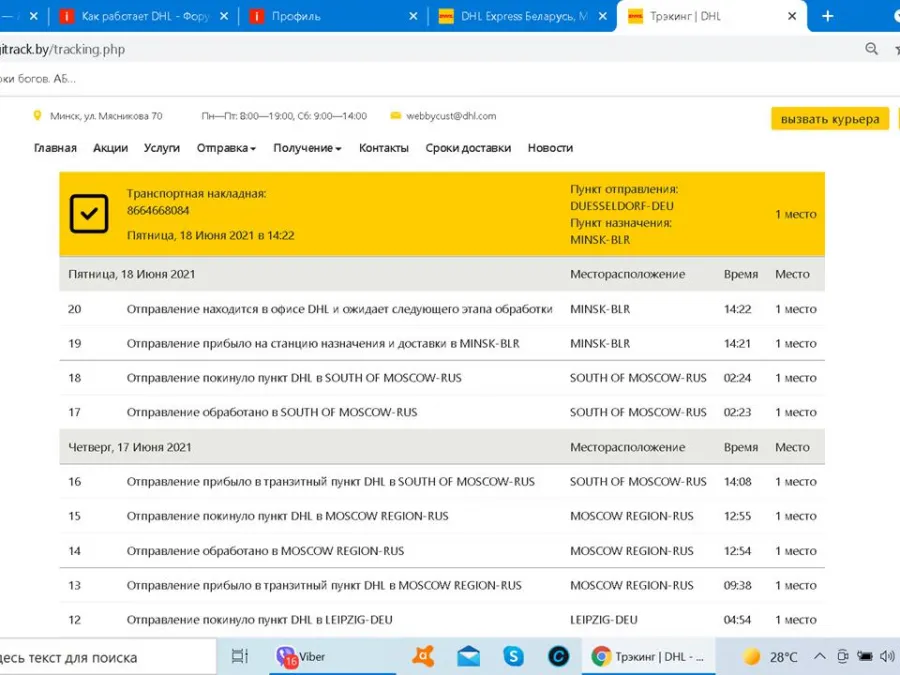Click the time 04:54 in LEIPZIG row
This screenshot has width=900, height=675.
coord(737,620)
